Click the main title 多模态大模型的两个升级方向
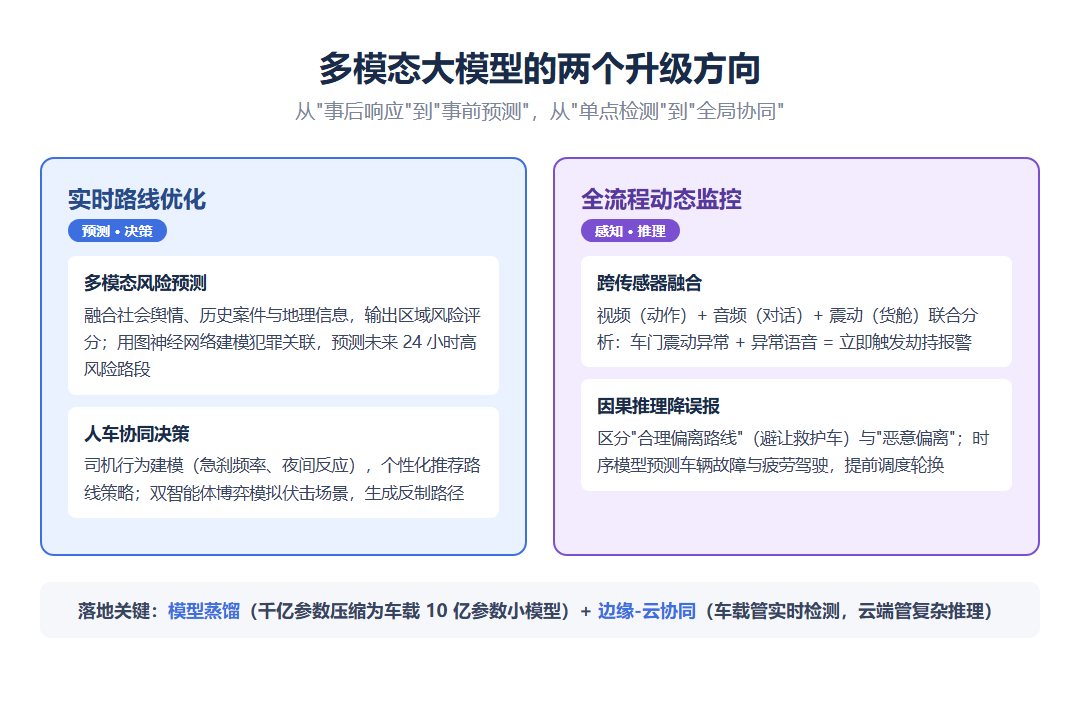Viewport: 1080px width, 710px height. [x=539, y=68]
